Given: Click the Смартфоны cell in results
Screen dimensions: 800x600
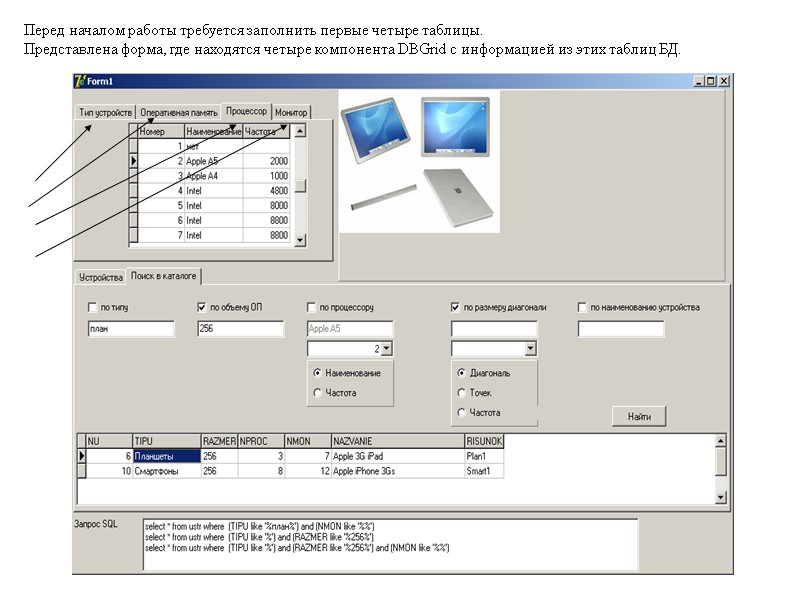Looking at the screenshot, I should pyautogui.click(x=167, y=471).
